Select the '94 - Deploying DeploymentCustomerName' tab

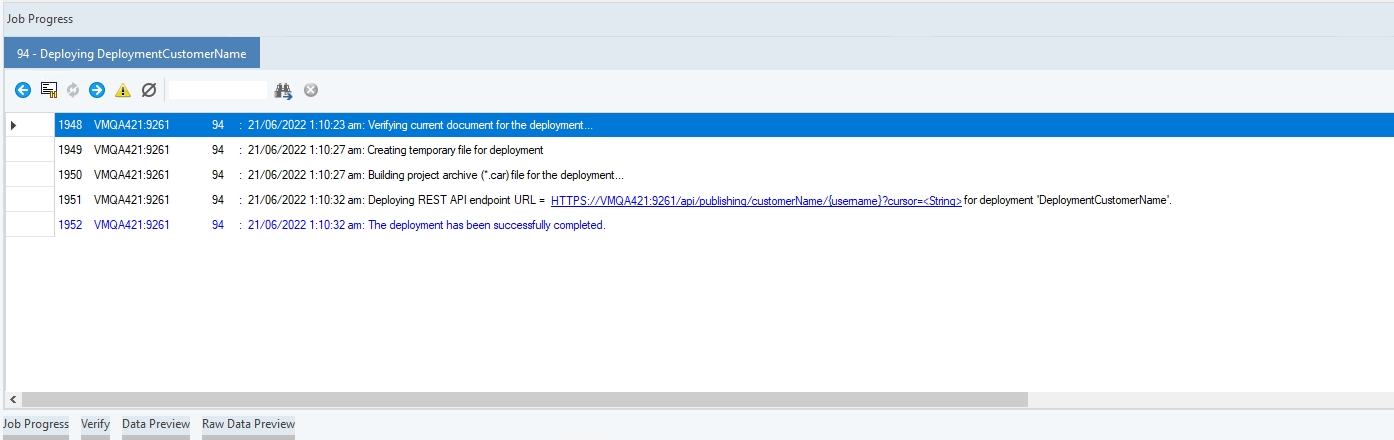(131, 54)
